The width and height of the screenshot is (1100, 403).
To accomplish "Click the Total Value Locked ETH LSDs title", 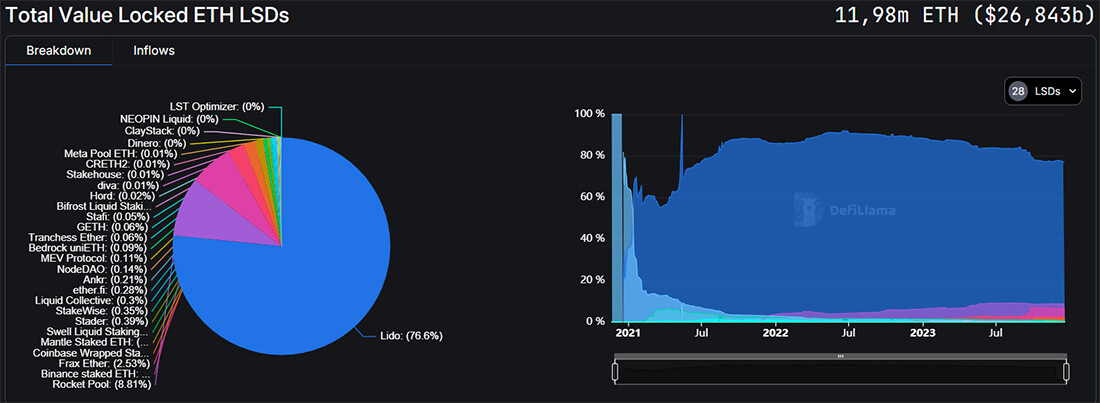I will point(147,15).
